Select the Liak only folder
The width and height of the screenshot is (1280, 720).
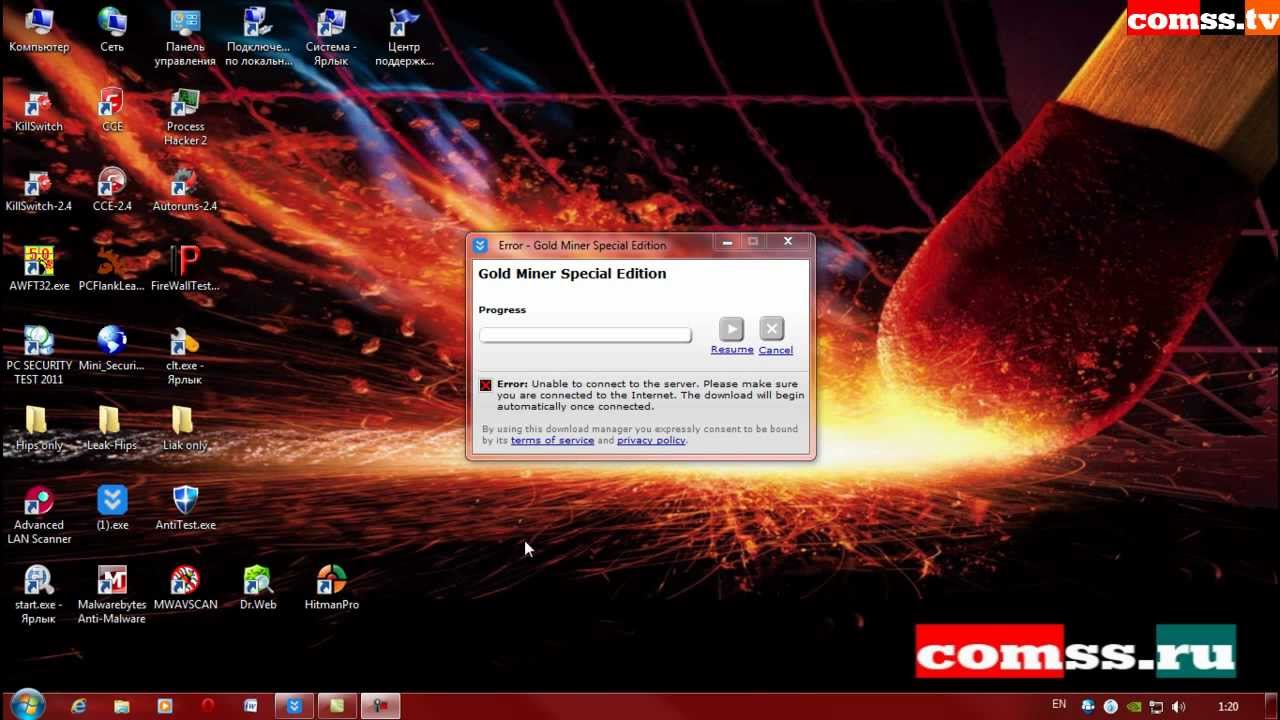point(185,428)
